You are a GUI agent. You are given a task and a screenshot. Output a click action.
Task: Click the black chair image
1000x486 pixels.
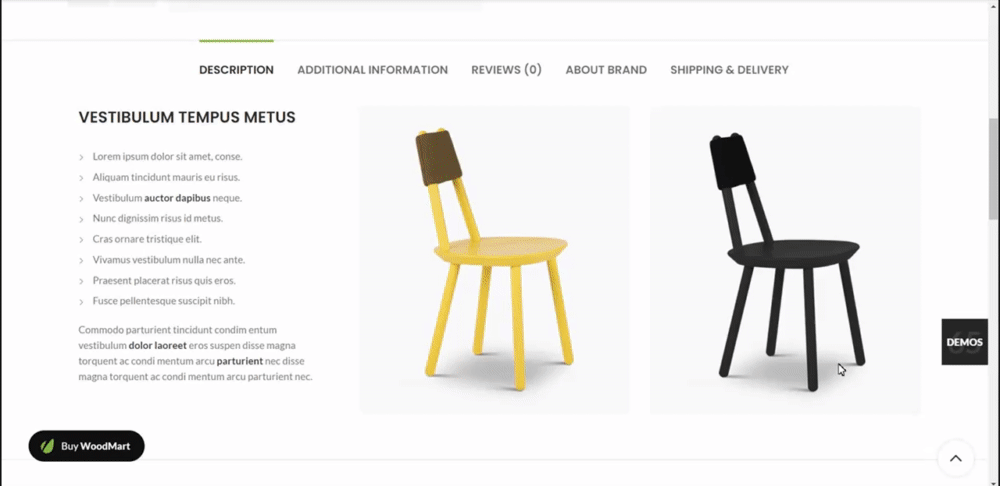coord(785,260)
